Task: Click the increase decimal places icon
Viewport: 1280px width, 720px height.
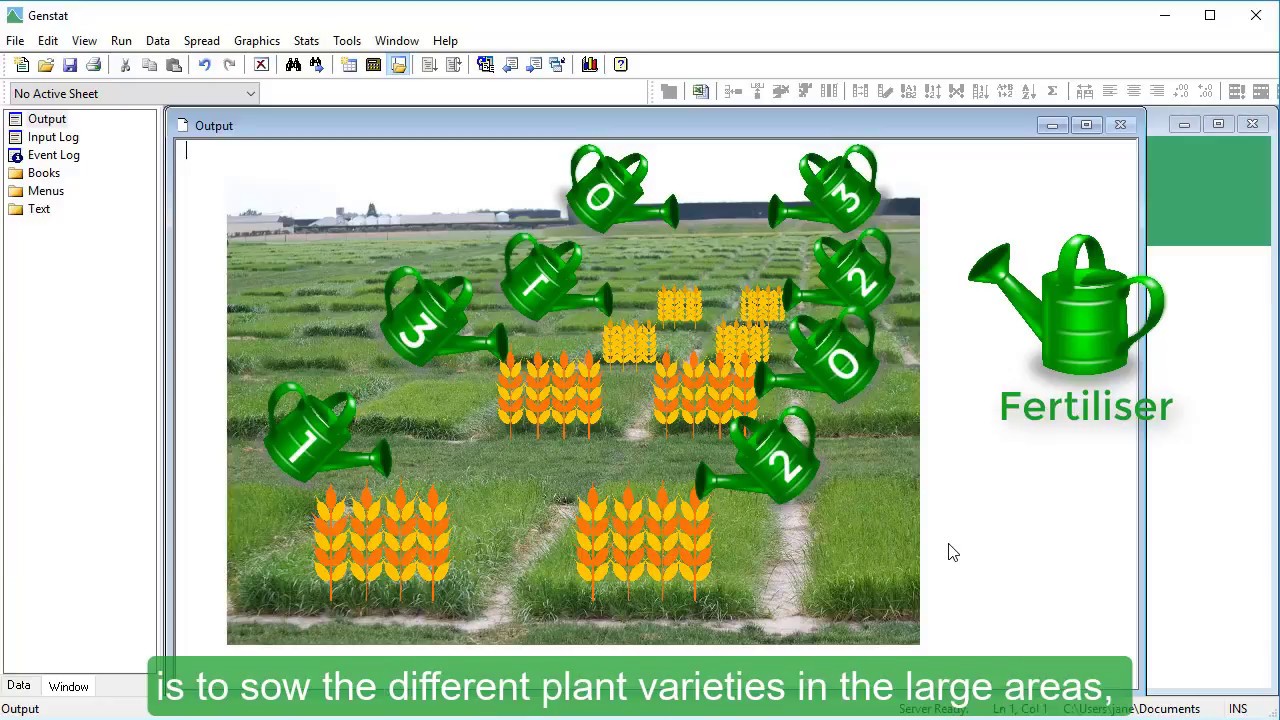Action: pos(1181,91)
